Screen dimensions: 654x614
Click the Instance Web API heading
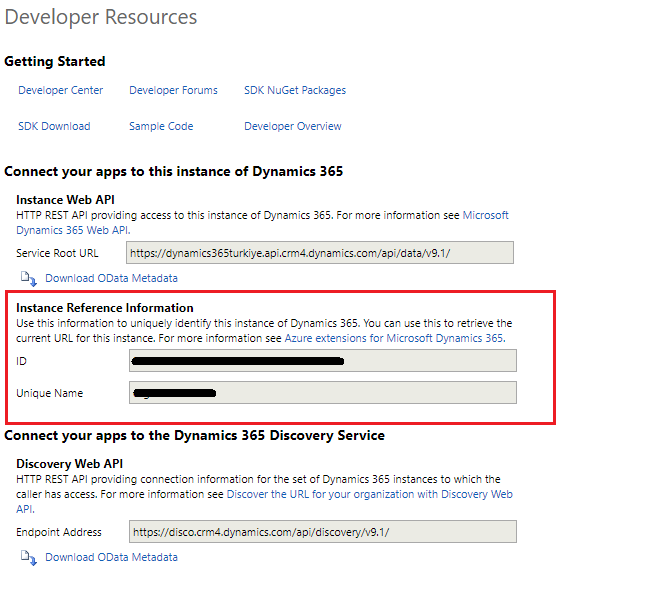tap(65, 200)
